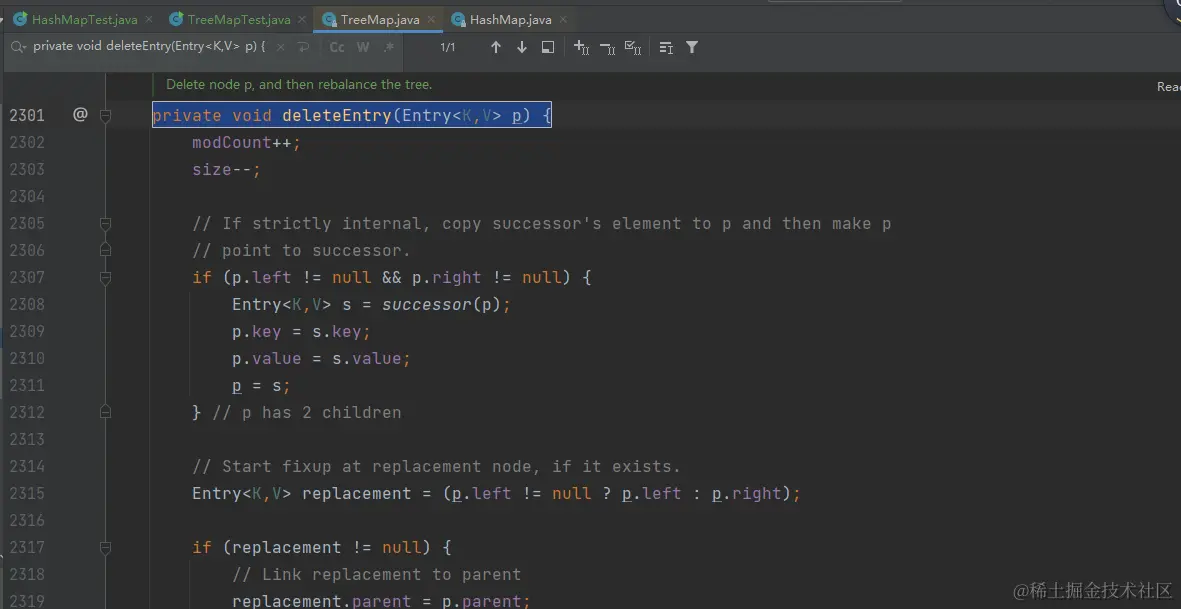
Task: Close the HashMapTest.java tab
Action: 149,20
